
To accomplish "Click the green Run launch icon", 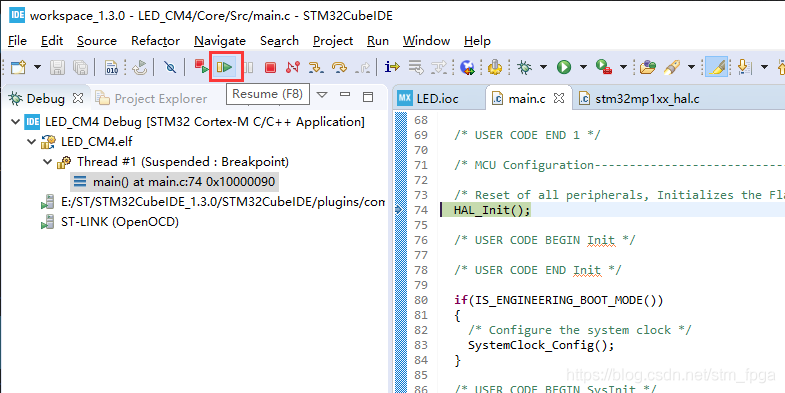I will [564, 67].
